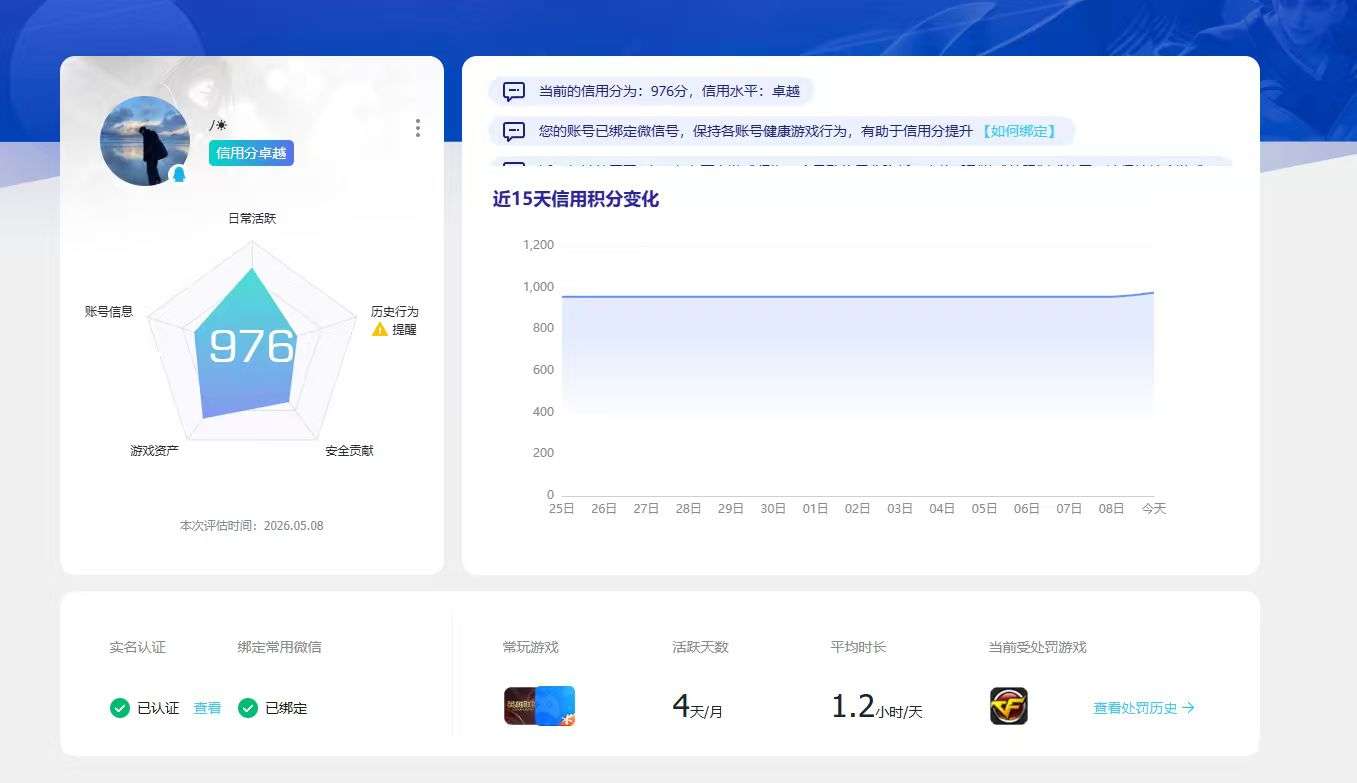
Task: Click the green check icon beside 已认证
Action: pyautogui.click(x=120, y=708)
